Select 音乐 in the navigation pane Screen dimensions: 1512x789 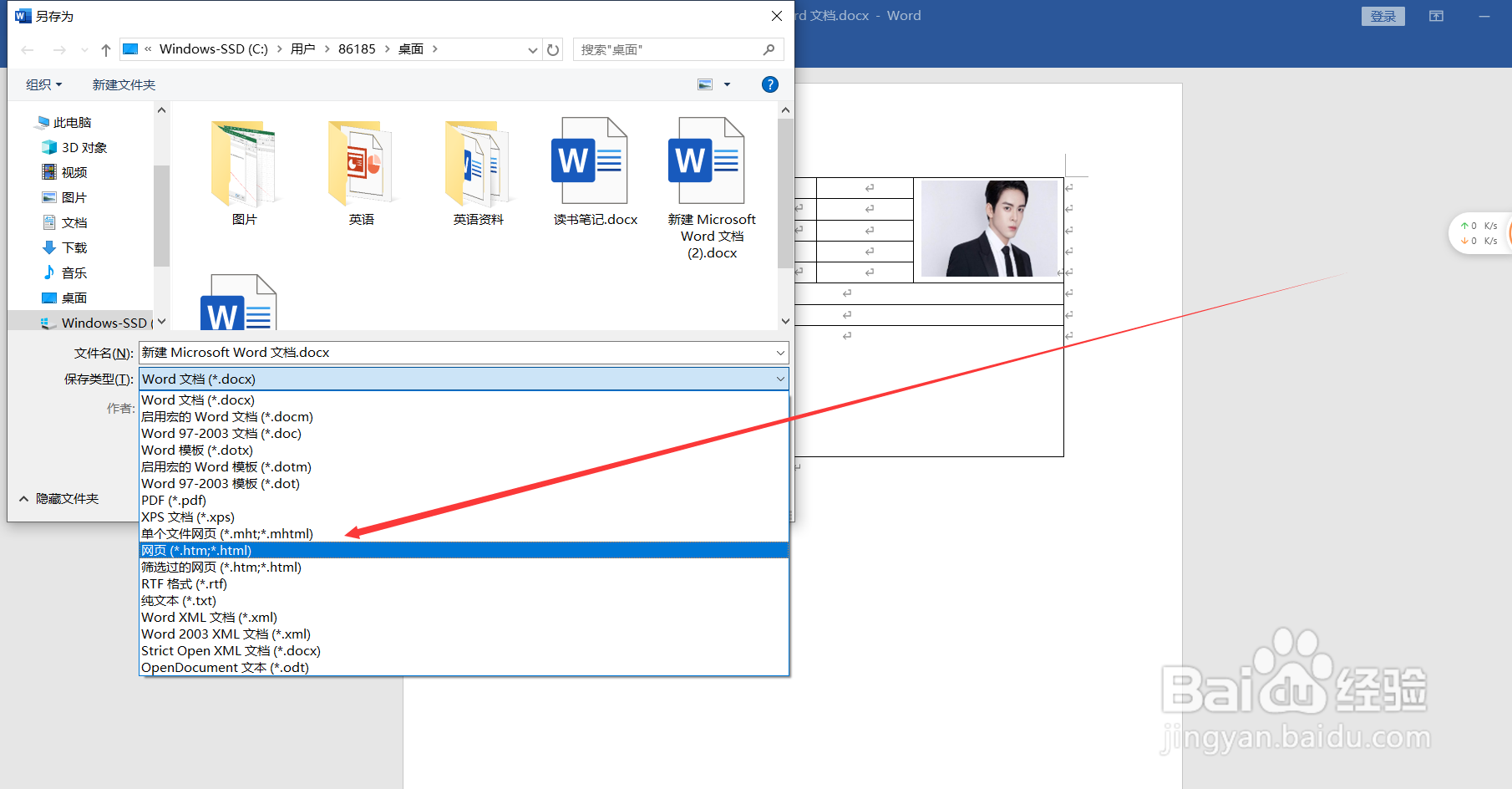point(74,272)
